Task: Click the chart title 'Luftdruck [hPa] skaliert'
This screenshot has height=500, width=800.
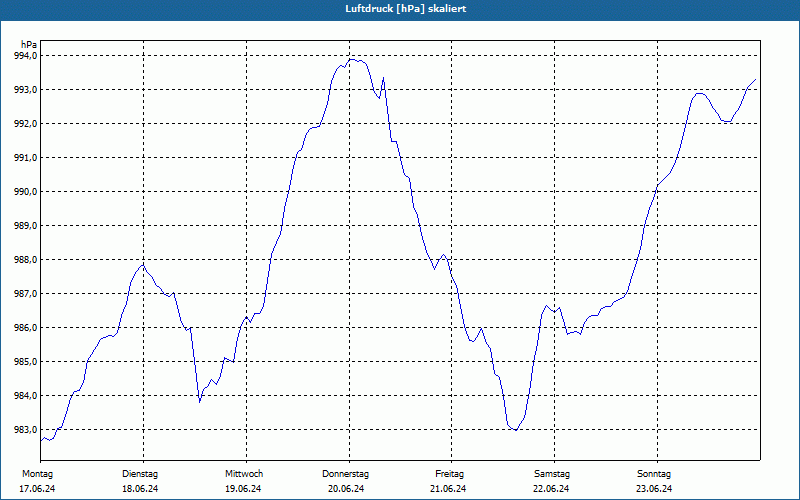Action: pyautogui.click(x=406, y=9)
